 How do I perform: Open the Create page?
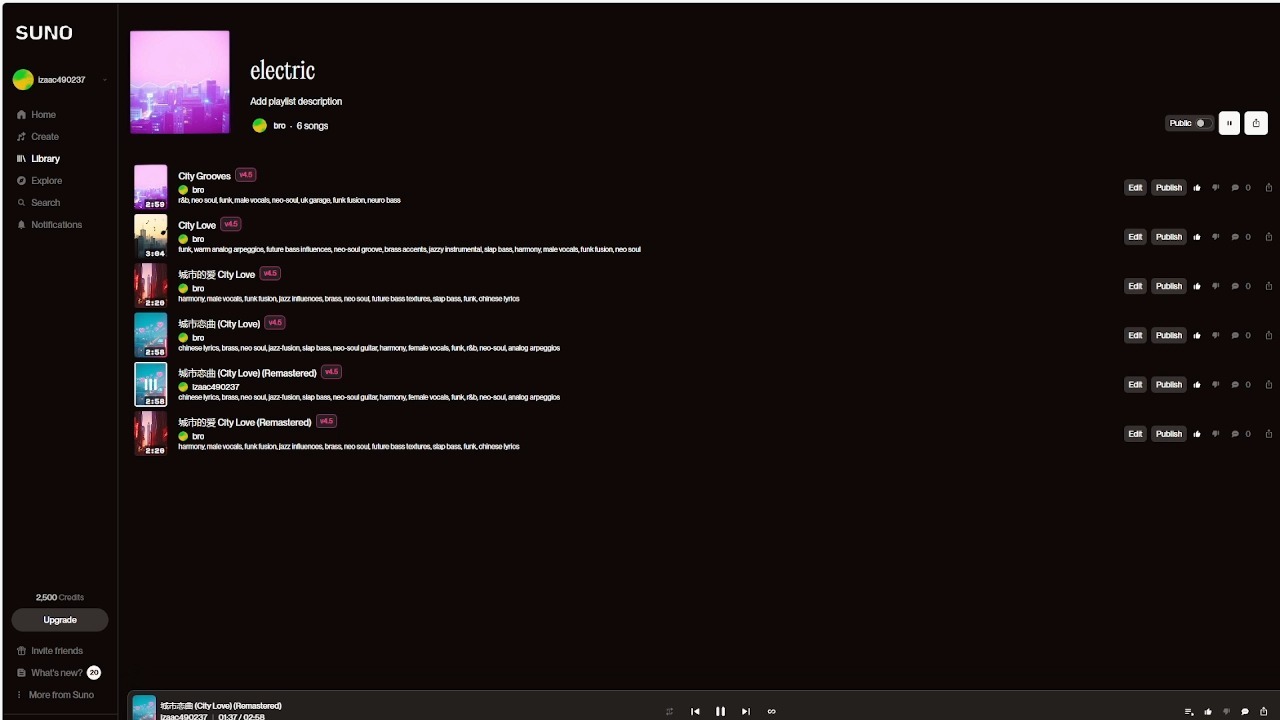point(38,137)
